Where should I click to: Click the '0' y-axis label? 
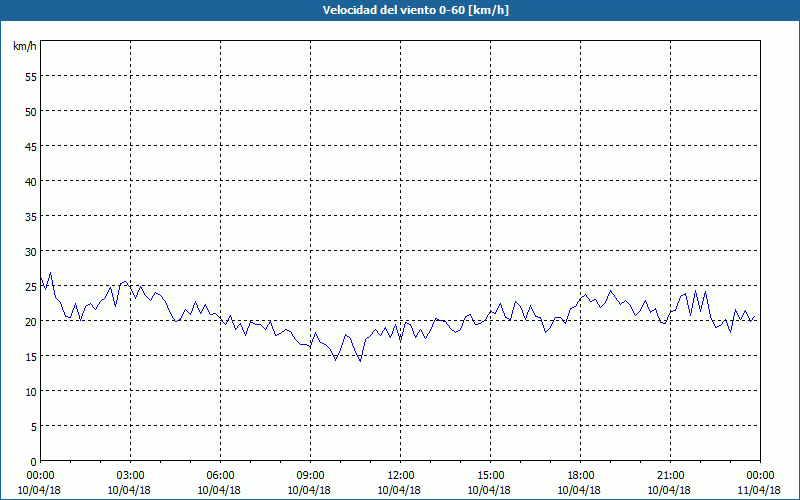34,462
